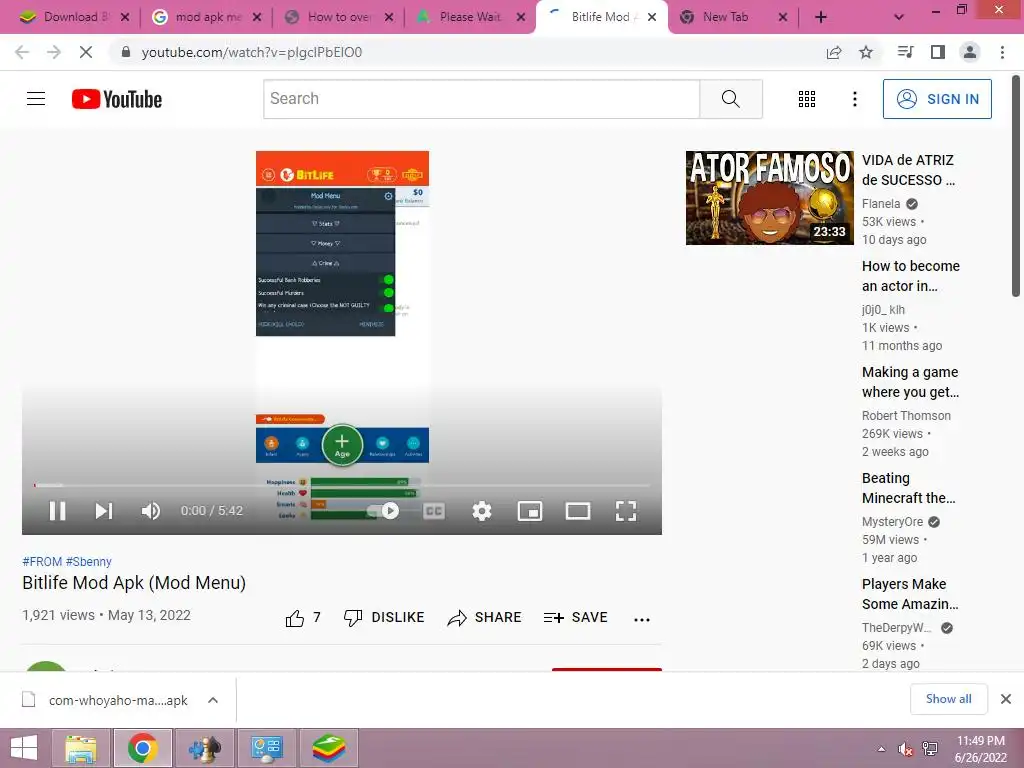
Task: Toggle the autoplay switch
Action: (385, 511)
